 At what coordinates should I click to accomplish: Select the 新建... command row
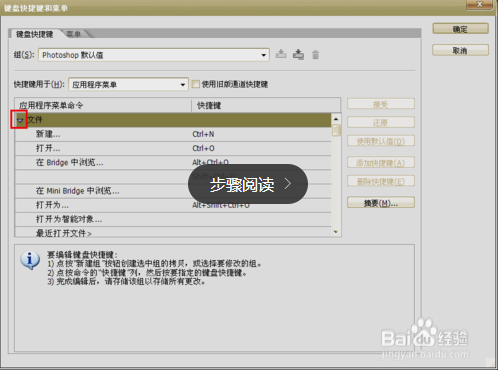click(173, 134)
